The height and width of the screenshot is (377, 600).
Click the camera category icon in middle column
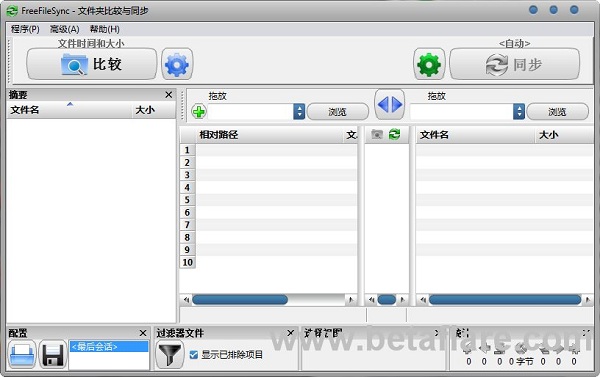click(377, 134)
